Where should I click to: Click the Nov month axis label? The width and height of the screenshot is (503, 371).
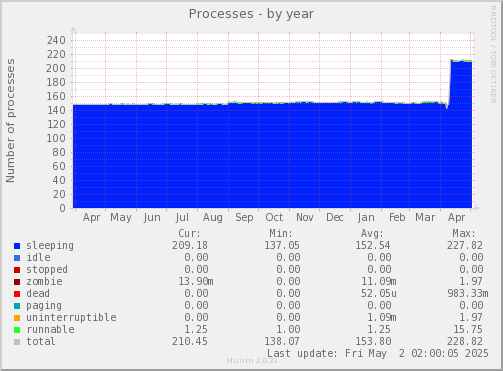coord(305,218)
